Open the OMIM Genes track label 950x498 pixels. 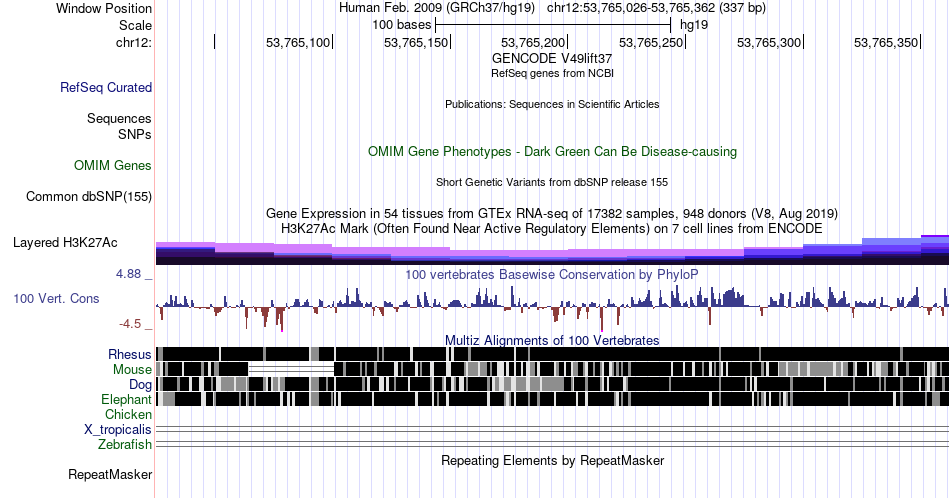[113, 165]
